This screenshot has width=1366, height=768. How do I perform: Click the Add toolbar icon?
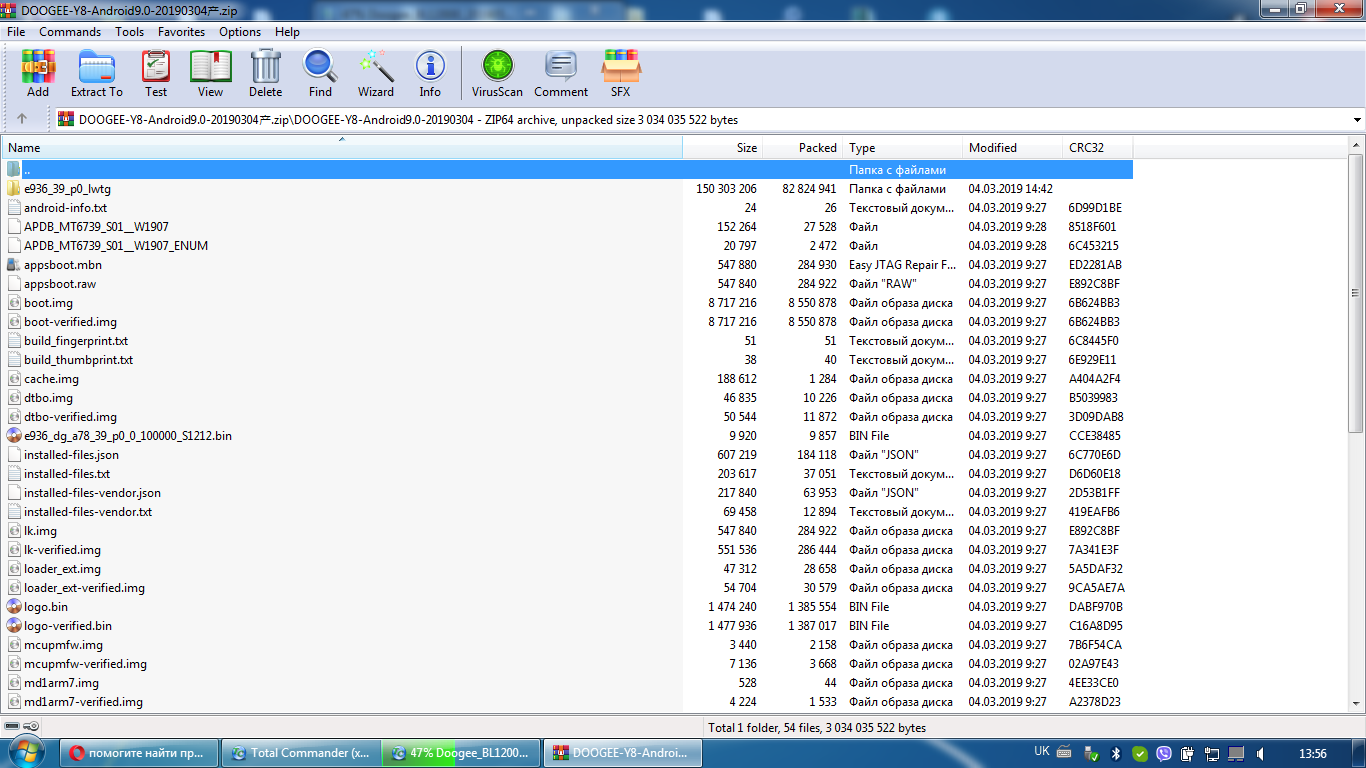pos(38,74)
